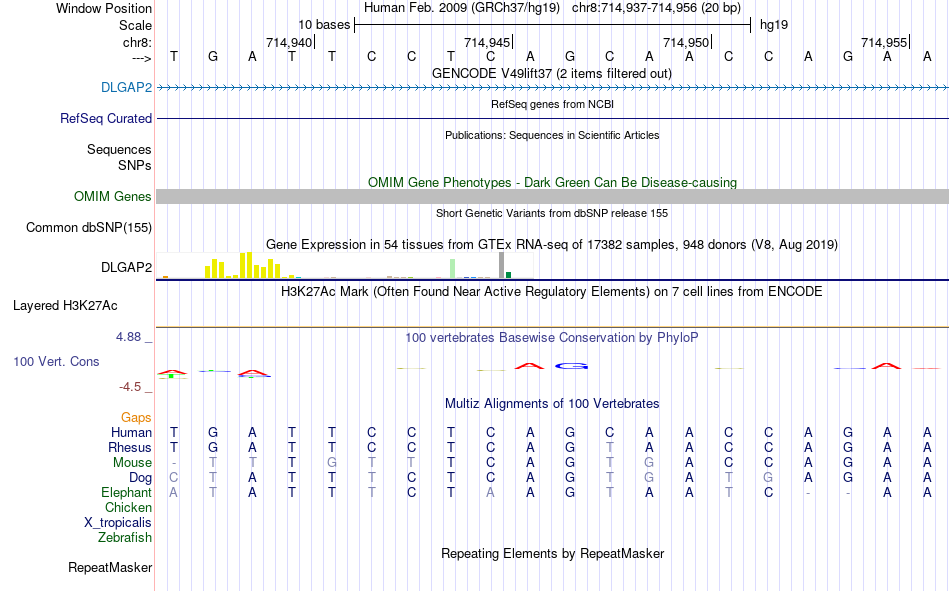Screen dimensions: 950x591
Task: Click the orange 'Gaps' label
Action: pos(136,417)
